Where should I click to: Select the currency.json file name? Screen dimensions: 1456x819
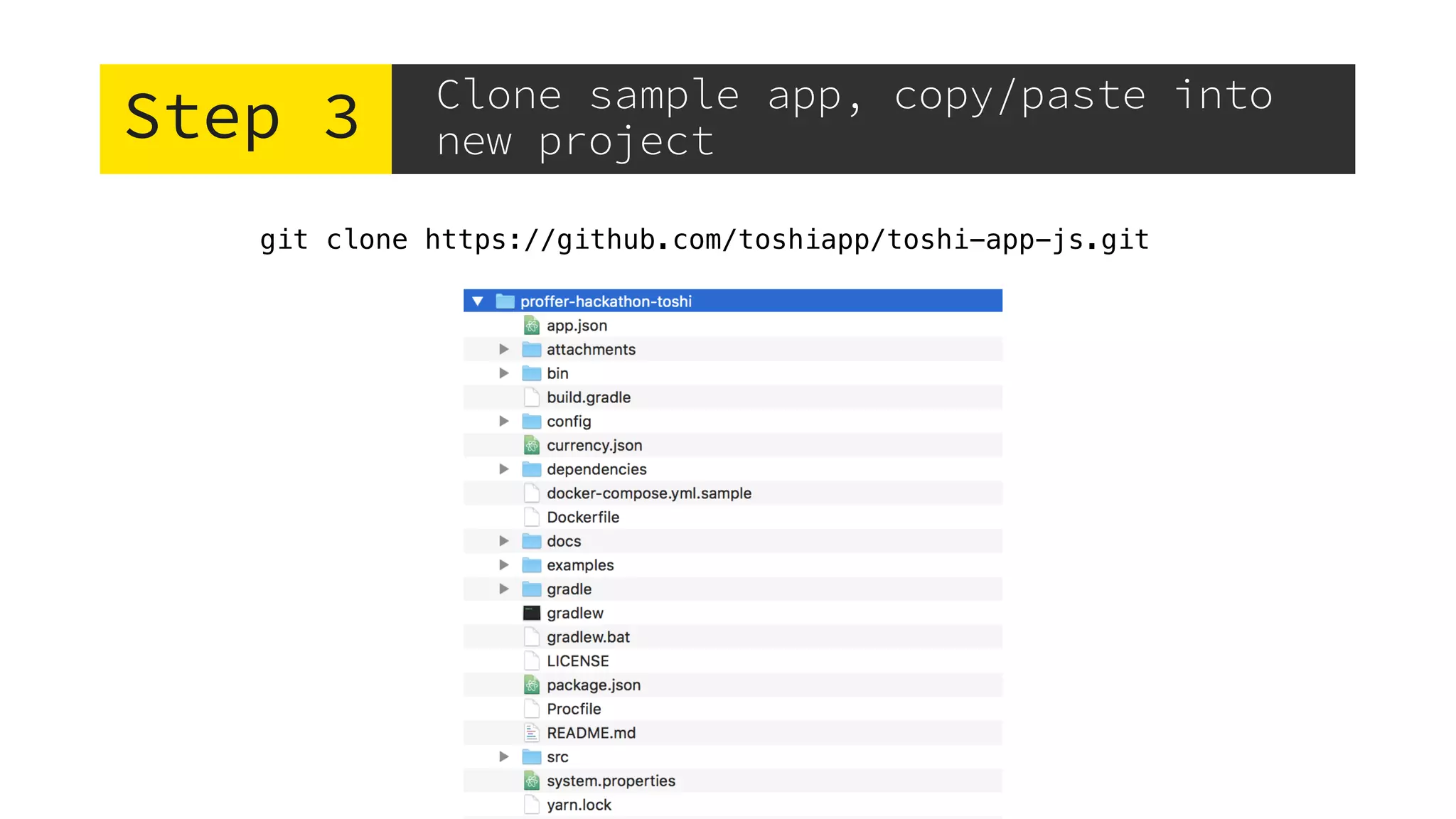click(x=594, y=446)
